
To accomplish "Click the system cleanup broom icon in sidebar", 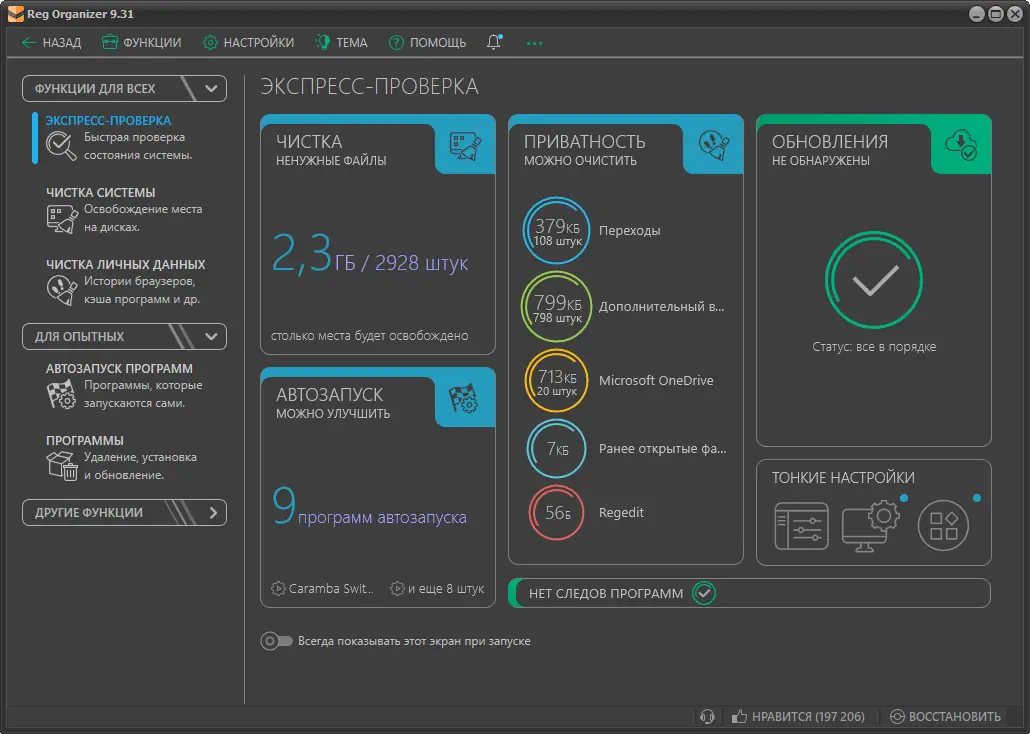I will click(x=62, y=219).
